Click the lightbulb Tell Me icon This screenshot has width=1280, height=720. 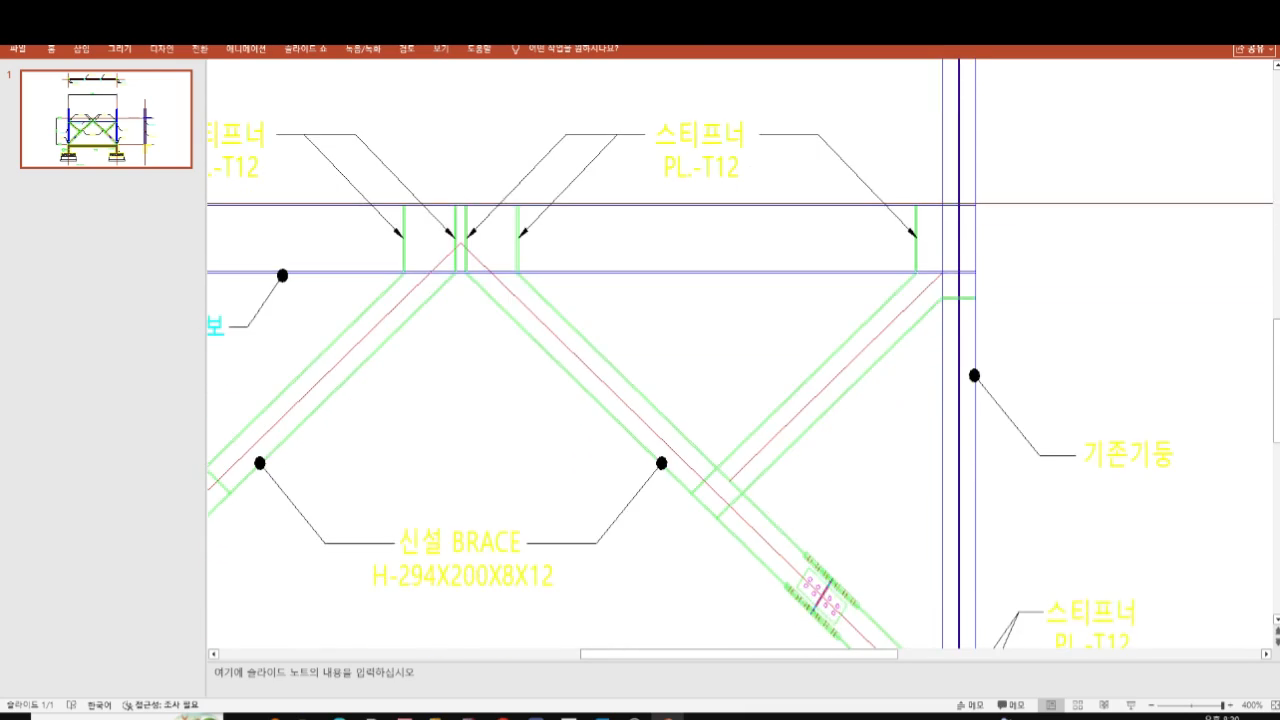(516, 49)
